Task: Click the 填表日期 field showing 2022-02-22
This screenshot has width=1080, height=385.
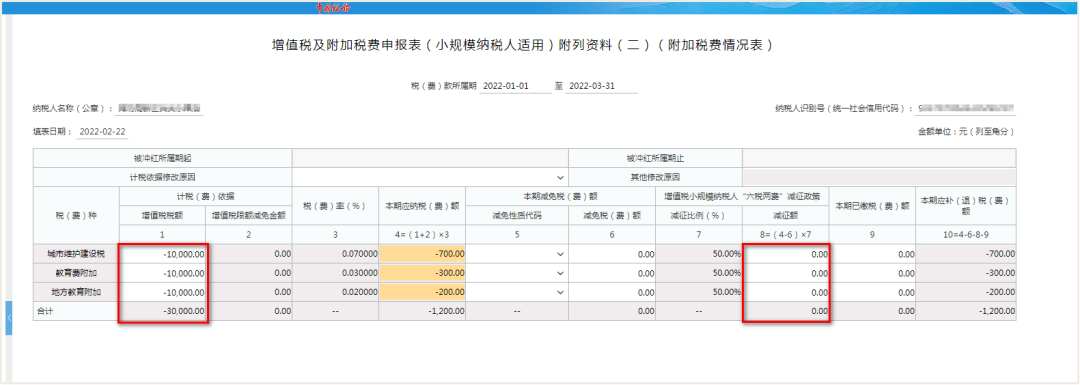Action: coord(103,131)
